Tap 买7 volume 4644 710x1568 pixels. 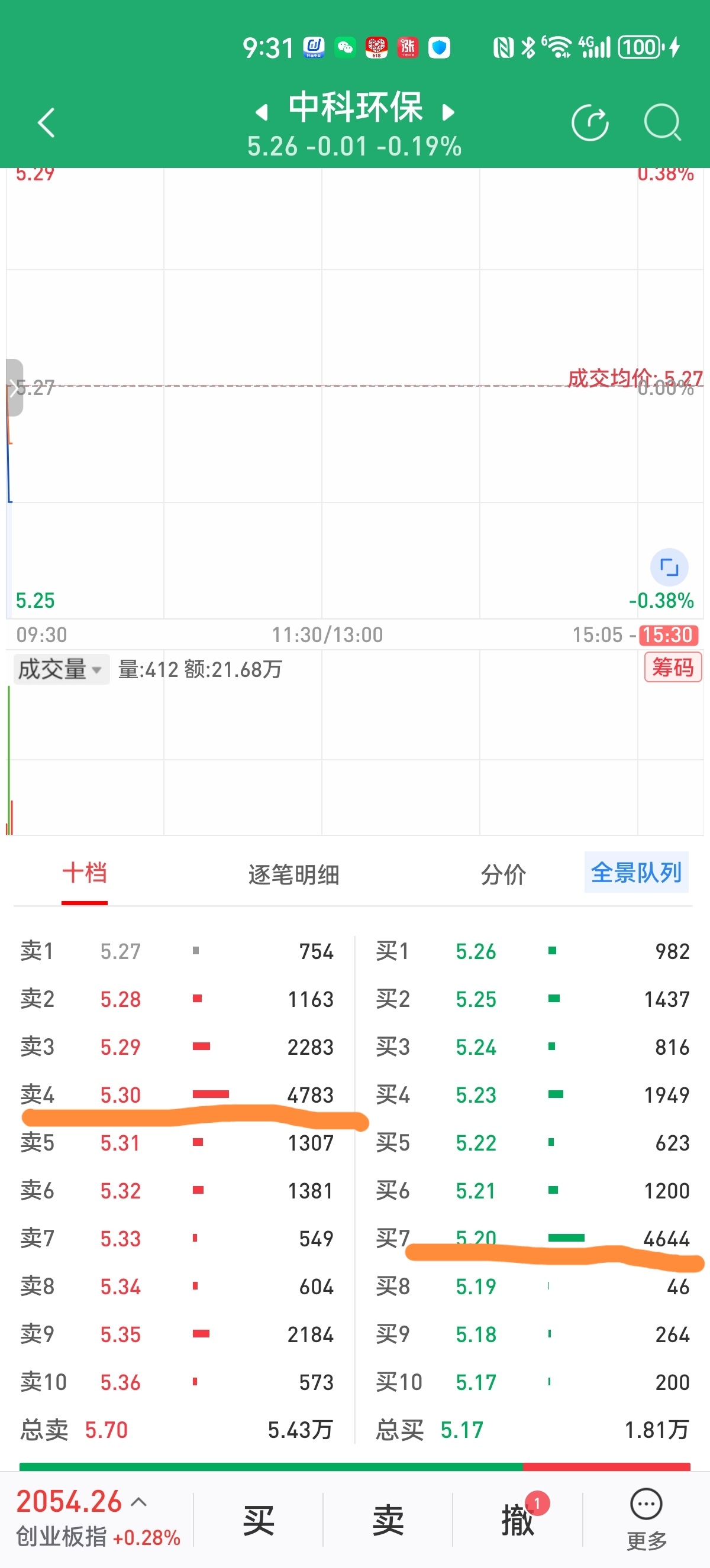click(667, 1238)
